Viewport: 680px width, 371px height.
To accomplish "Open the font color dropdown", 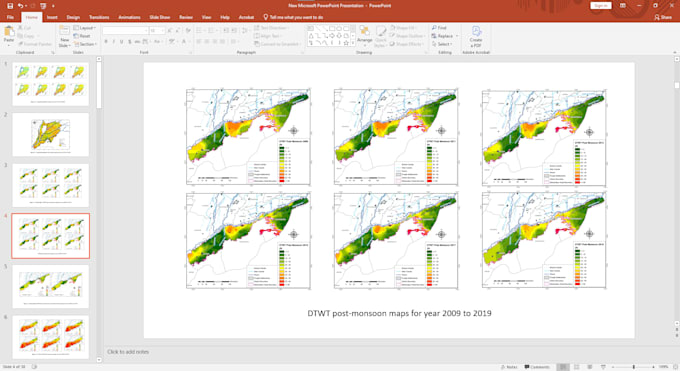I will tap(189, 42).
